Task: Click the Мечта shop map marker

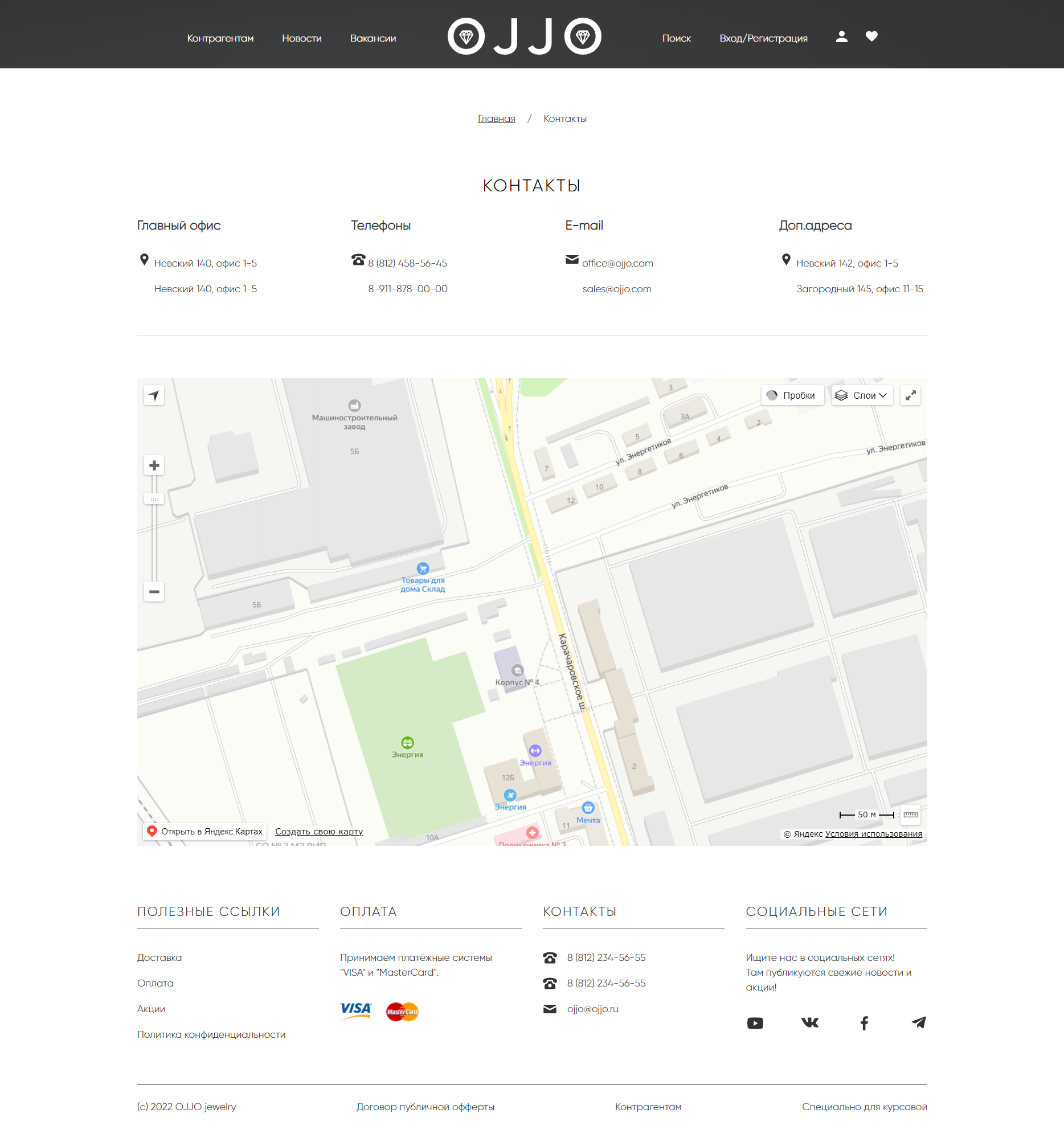Action: 588,808
